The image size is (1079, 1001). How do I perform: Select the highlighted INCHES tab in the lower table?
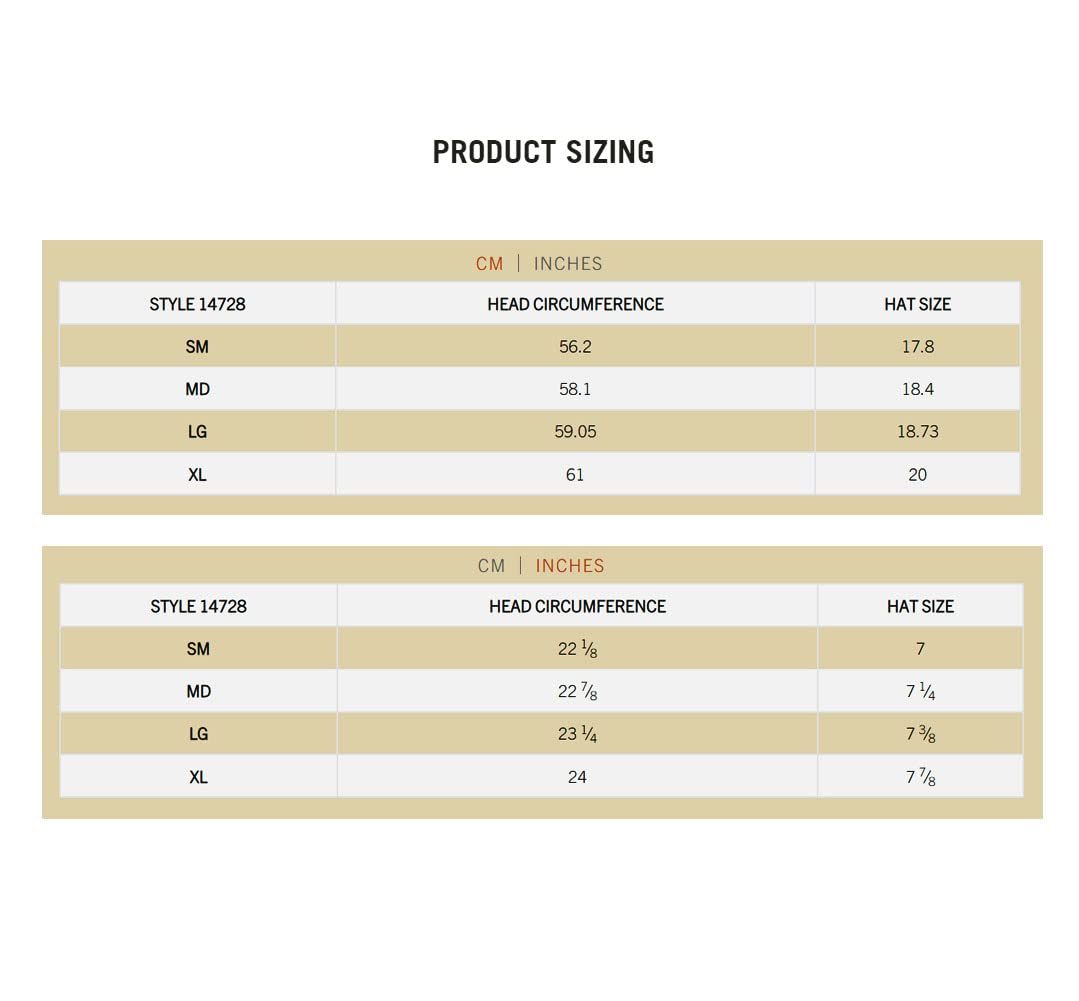click(x=570, y=566)
